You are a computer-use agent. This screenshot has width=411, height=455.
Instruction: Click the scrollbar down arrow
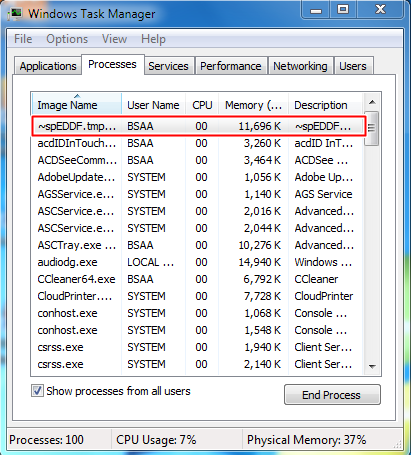coord(372,366)
